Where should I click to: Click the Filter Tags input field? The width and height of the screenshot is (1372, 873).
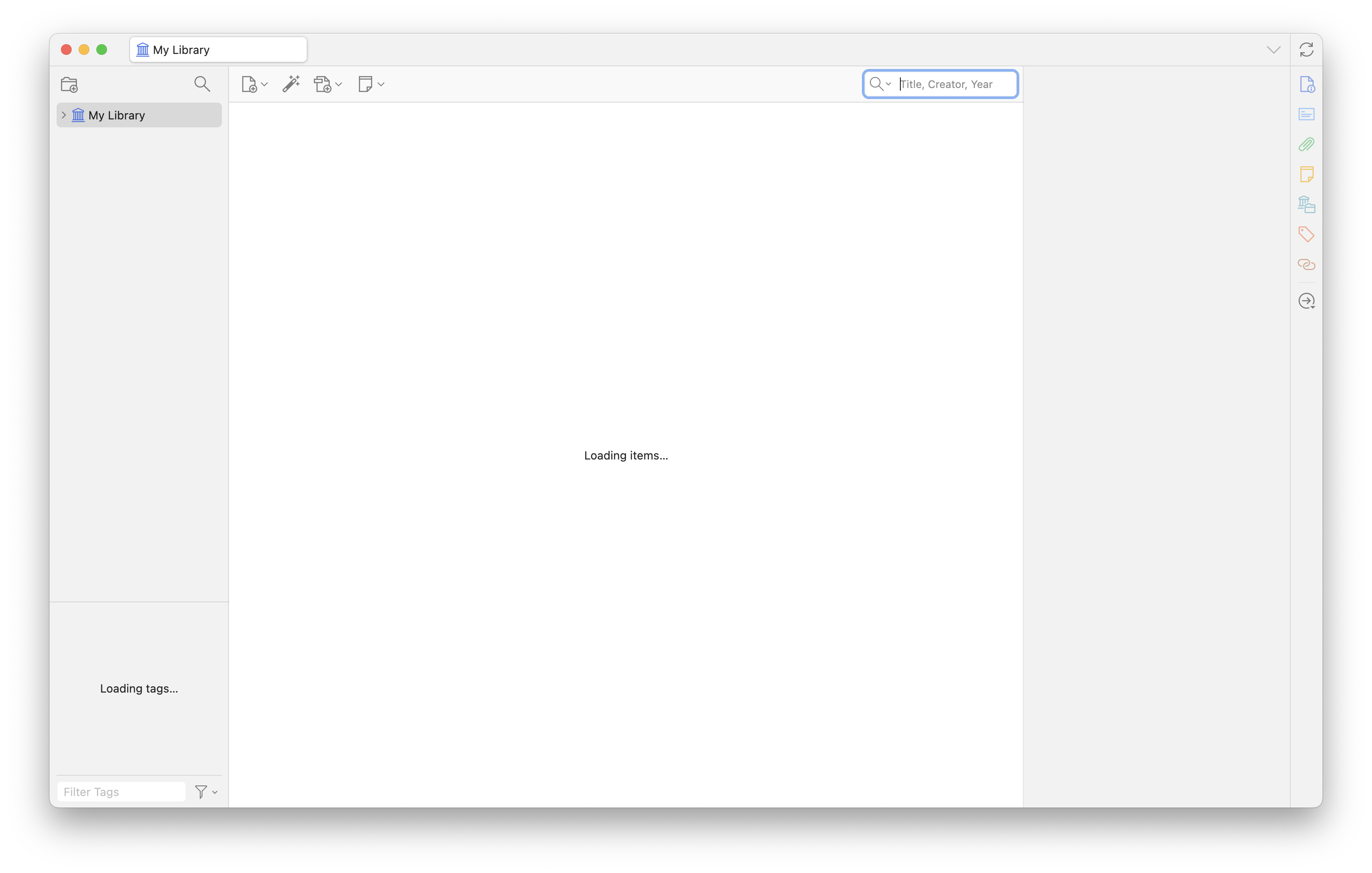[x=122, y=792]
